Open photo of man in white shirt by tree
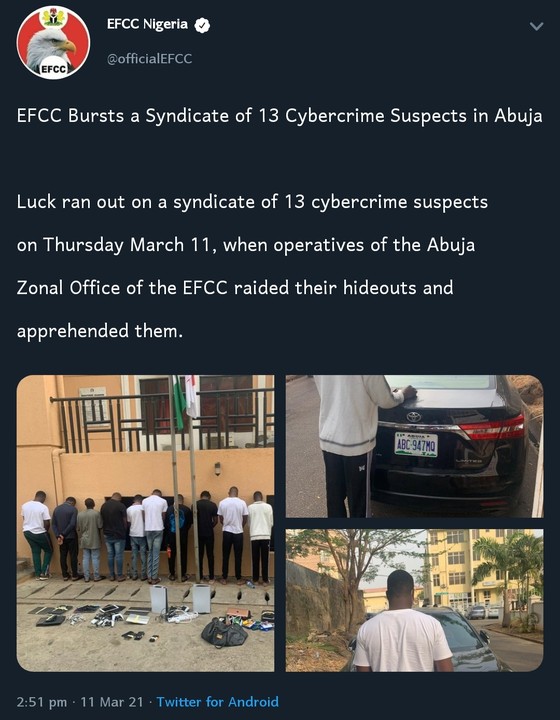The height and width of the screenshot is (720, 560). [414, 600]
